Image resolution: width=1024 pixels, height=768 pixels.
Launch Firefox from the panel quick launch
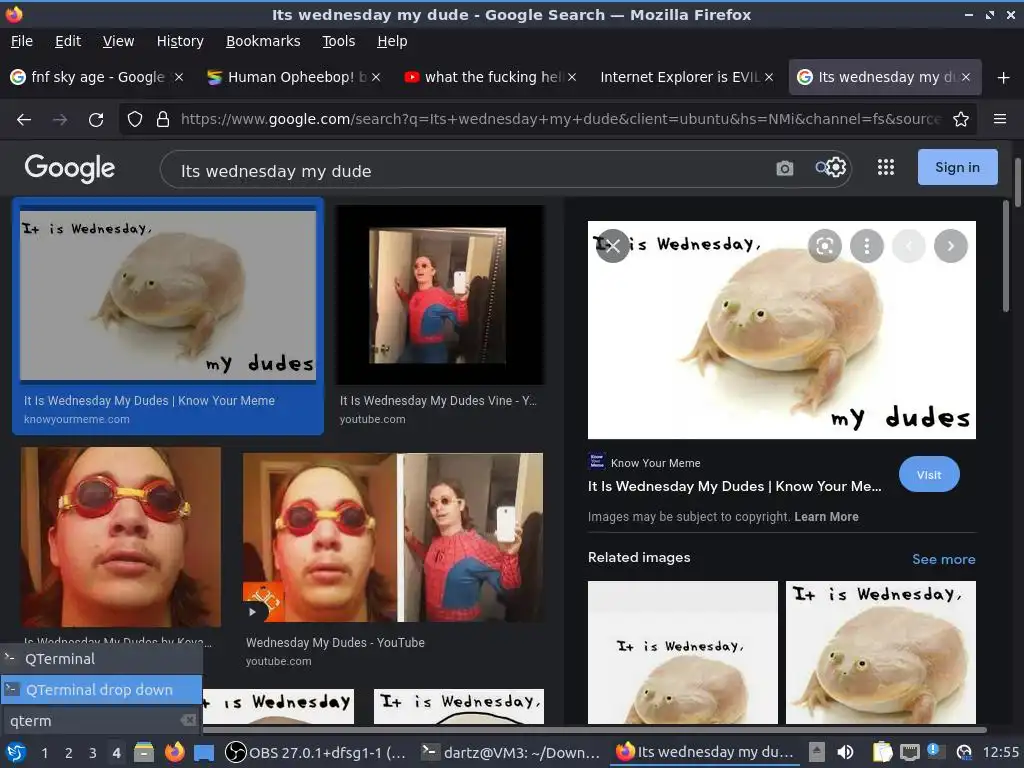[x=174, y=752]
